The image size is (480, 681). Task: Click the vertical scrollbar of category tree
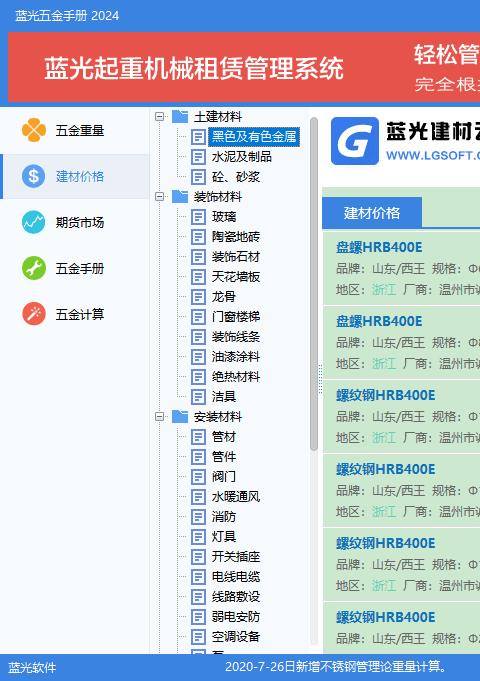(x=314, y=284)
